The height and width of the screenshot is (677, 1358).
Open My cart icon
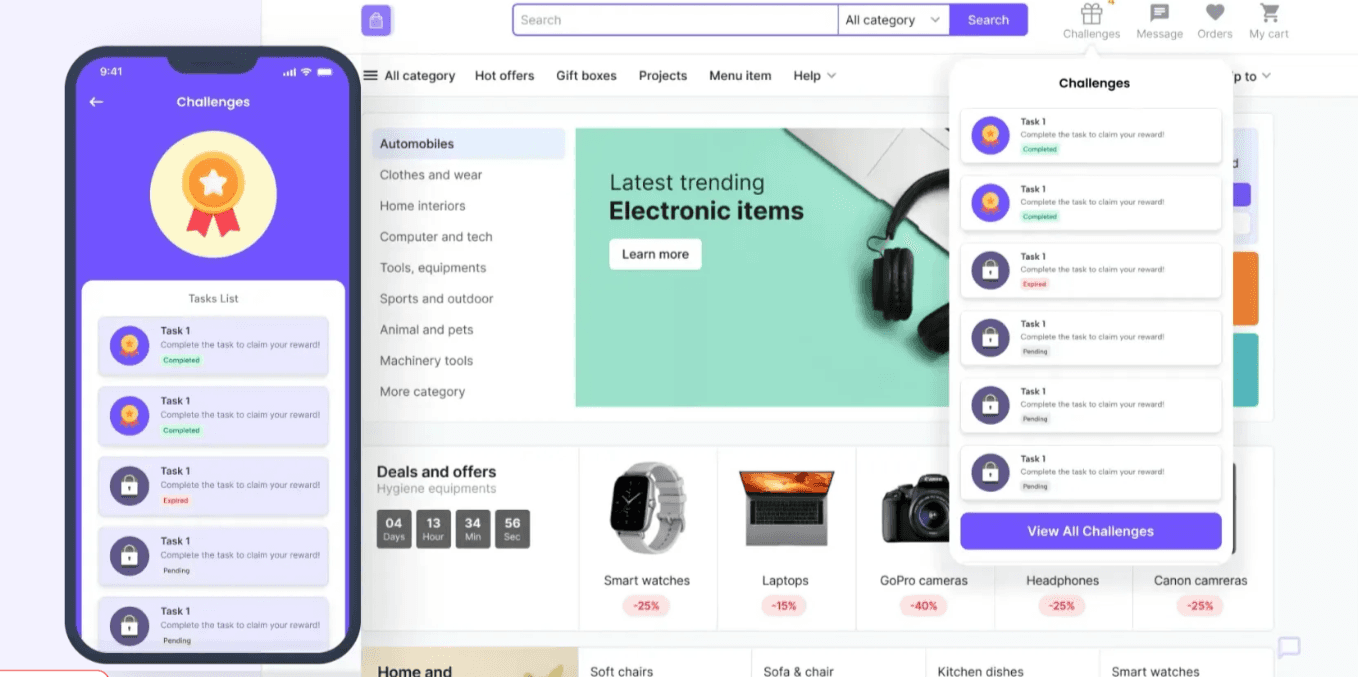[1269, 13]
